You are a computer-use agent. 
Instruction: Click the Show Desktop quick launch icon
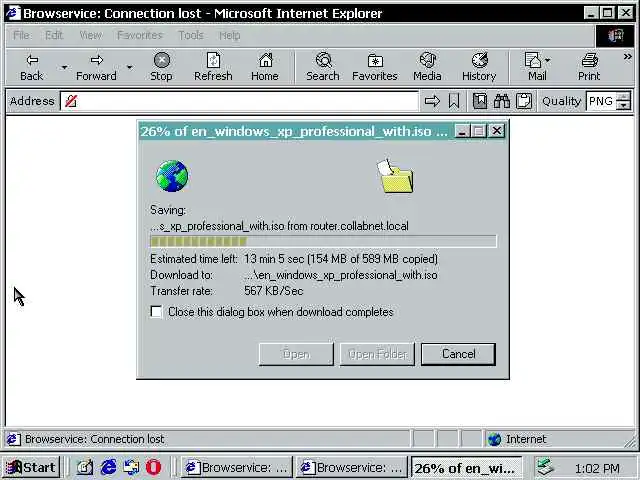[x=85, y=467]
